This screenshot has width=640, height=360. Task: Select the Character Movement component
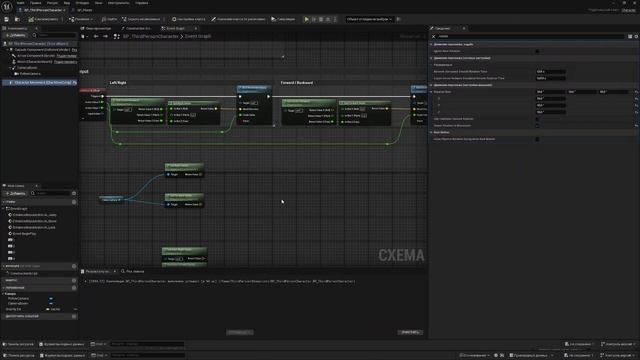pos(41,82)
